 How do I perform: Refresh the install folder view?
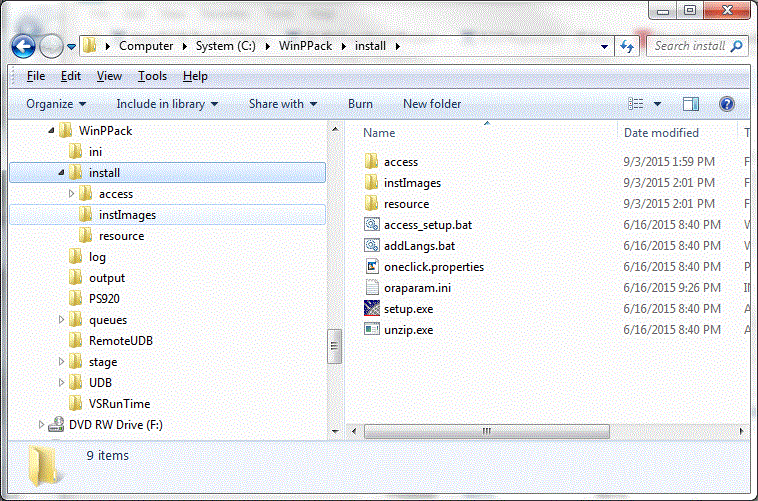(627, 46)
